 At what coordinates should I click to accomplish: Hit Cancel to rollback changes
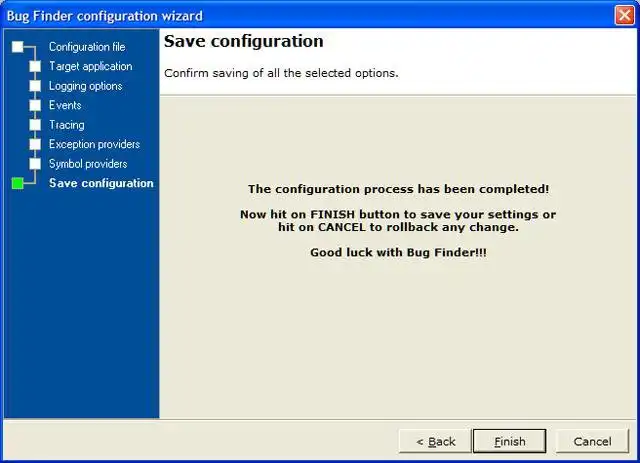(x=592, y=441)
